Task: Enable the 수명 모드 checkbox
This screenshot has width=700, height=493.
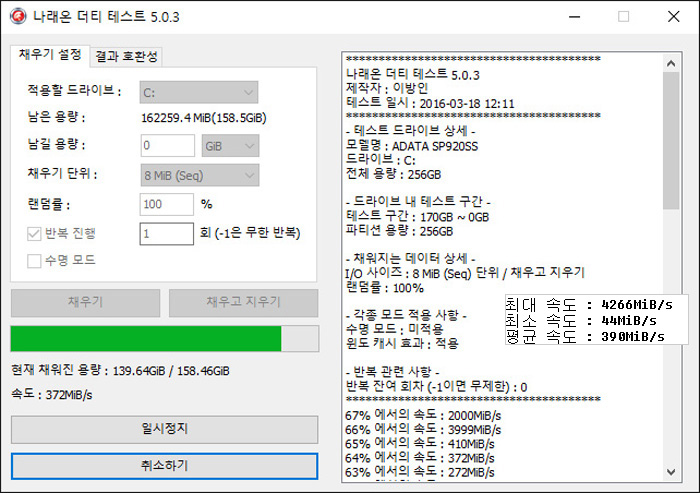Action: [34, 261]
